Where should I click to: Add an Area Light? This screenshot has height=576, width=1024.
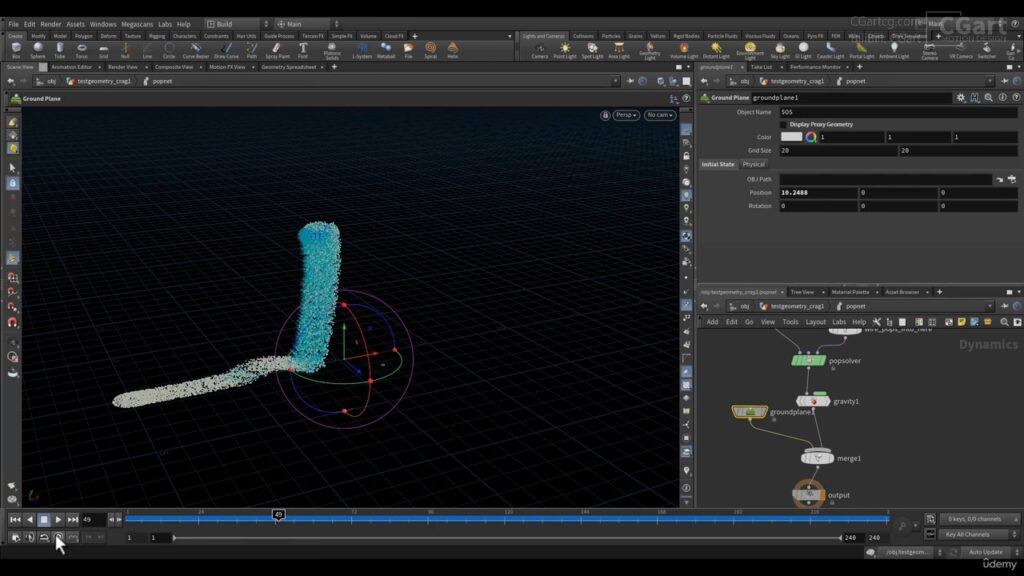[618, 50]
